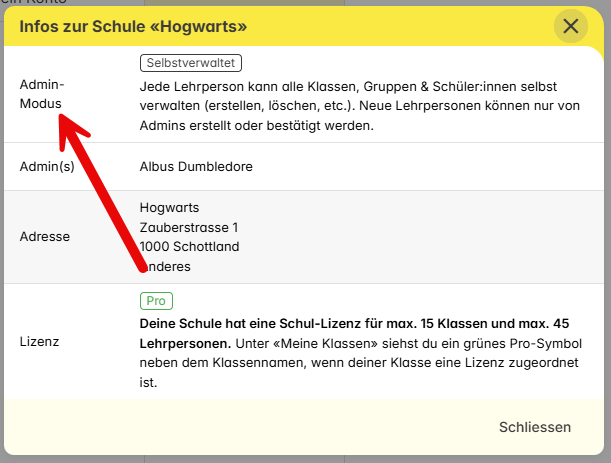
Task: Select the Adresse label
Action: coord(45,237)
